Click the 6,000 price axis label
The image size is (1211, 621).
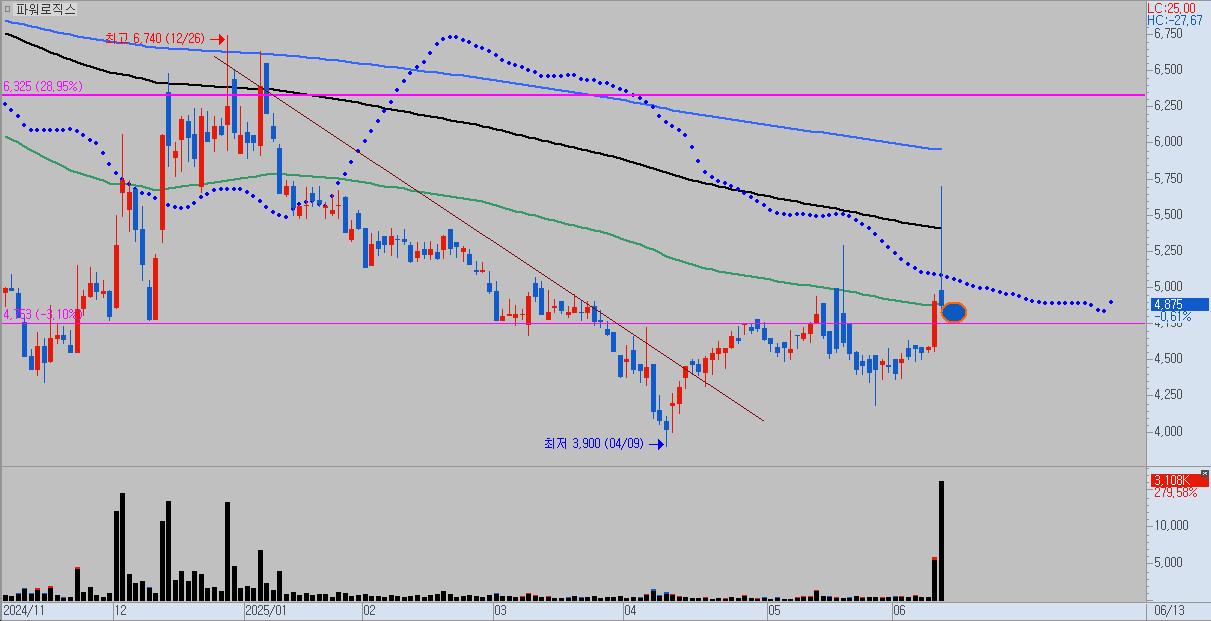(1168, 142)
